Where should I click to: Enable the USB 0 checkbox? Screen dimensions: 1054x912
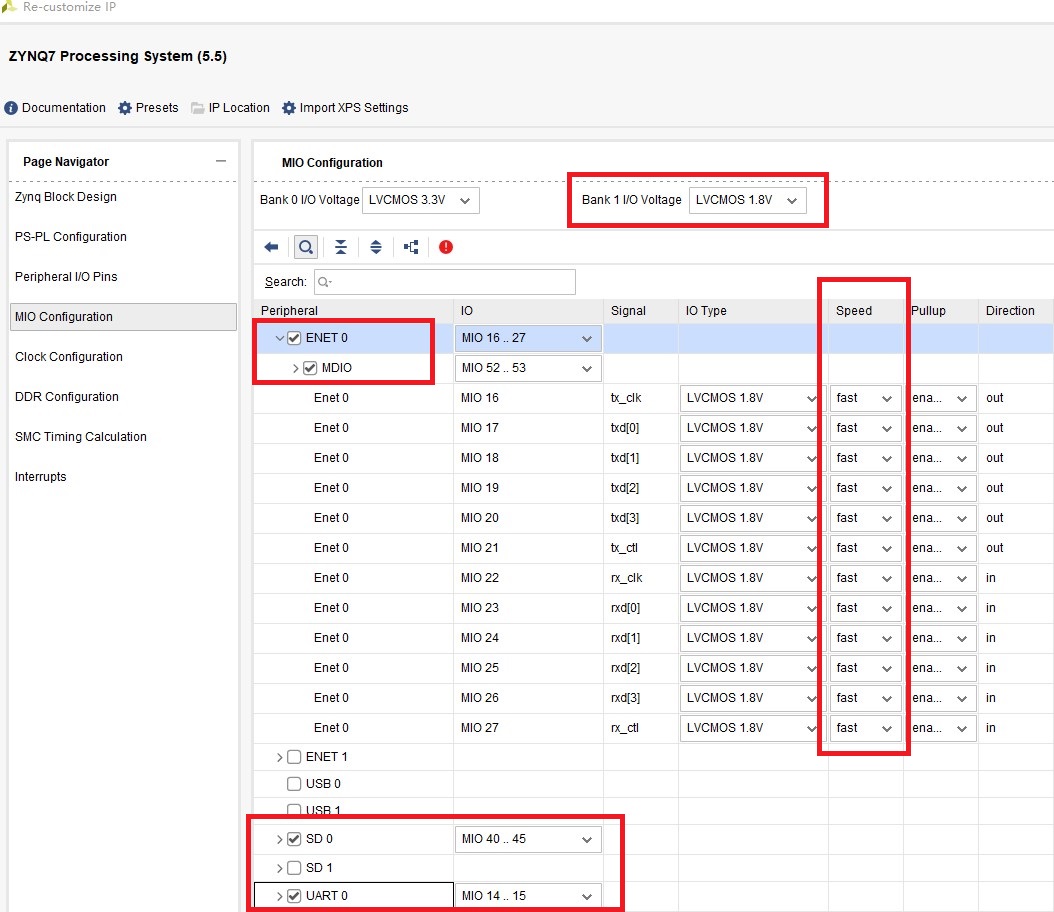294,784
